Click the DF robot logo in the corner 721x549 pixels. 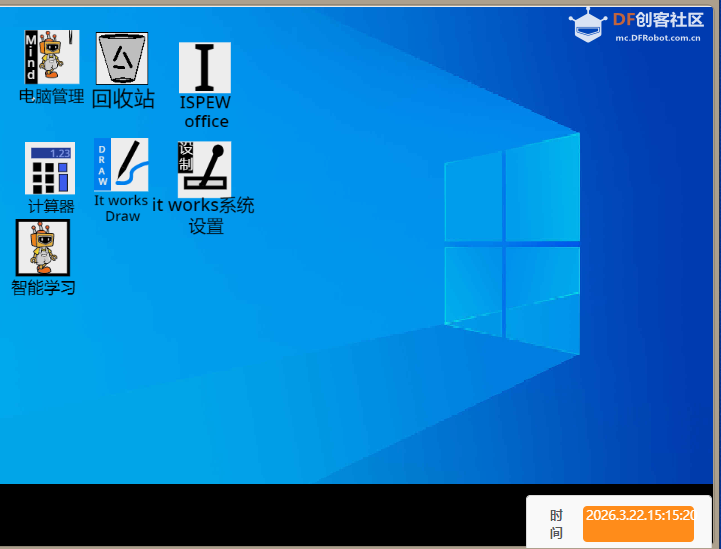(x=588, y=25)
